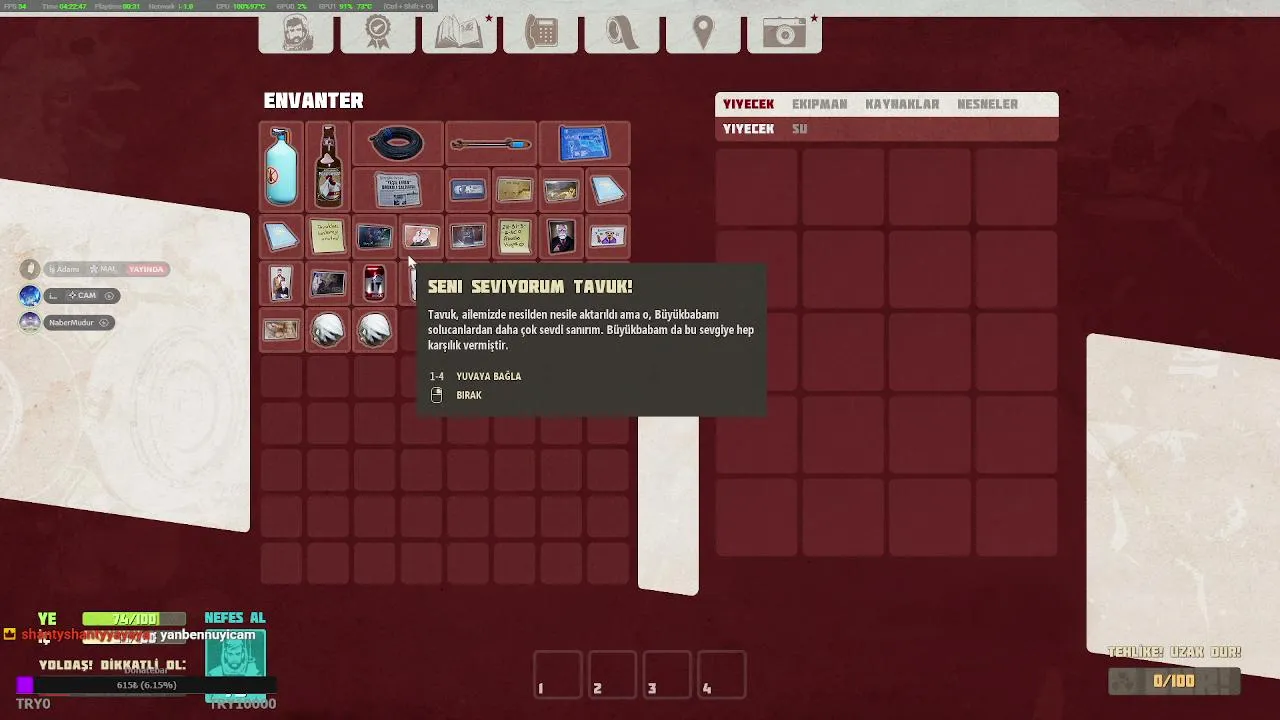
Task: Select the handwritten yellow sticky note
Action: point(328,237)
